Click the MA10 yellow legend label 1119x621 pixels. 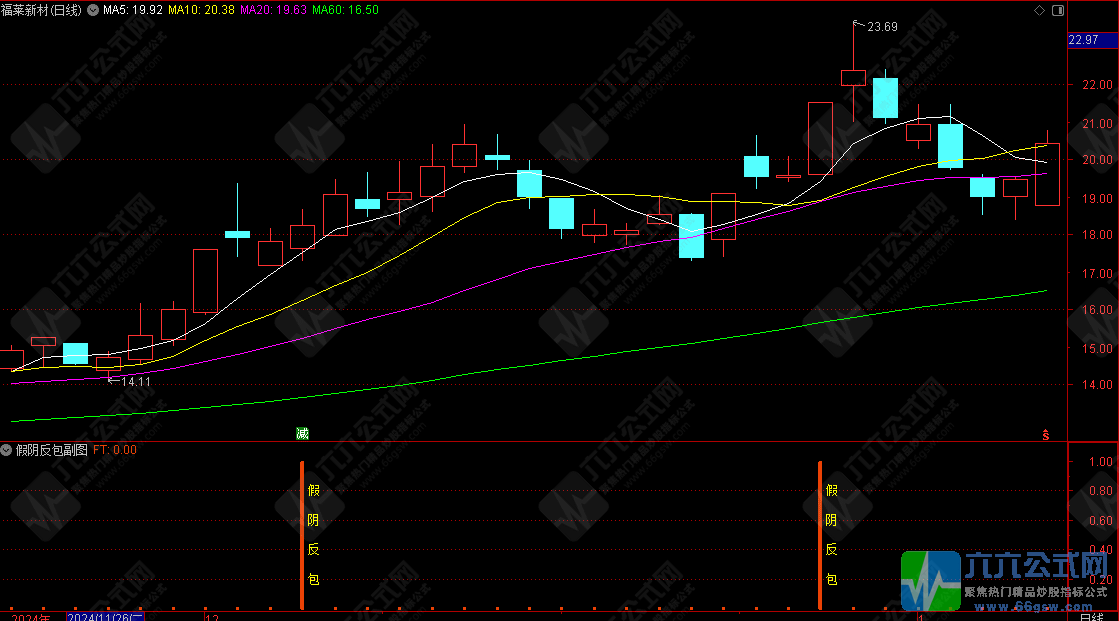coord(202,10)
